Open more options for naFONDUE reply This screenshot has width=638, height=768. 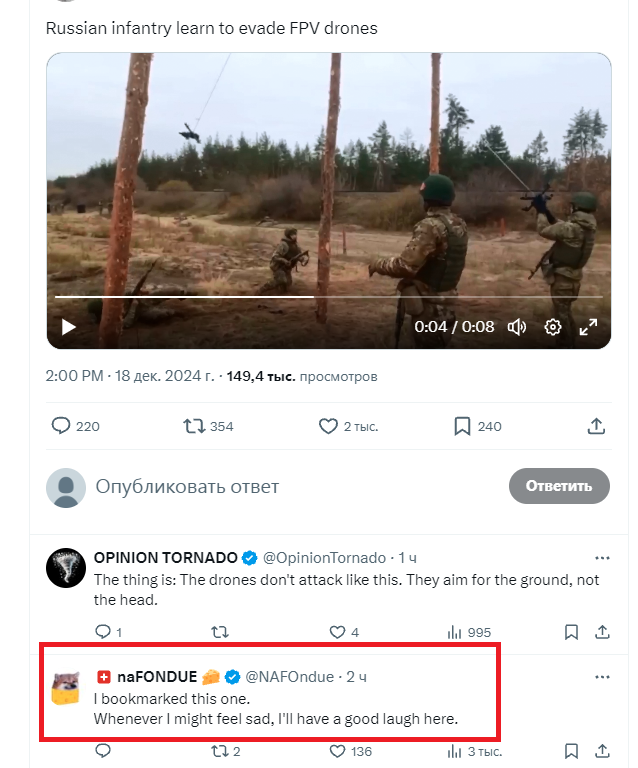(x=602, y=677)
